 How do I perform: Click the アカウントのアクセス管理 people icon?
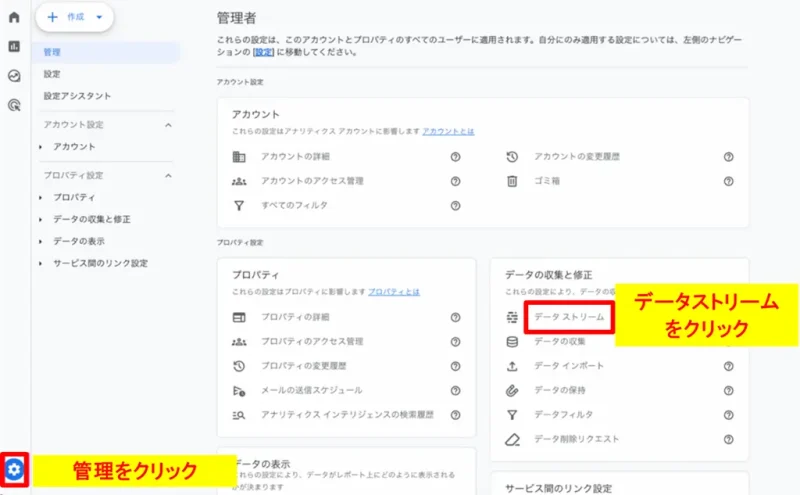point(239,181)
